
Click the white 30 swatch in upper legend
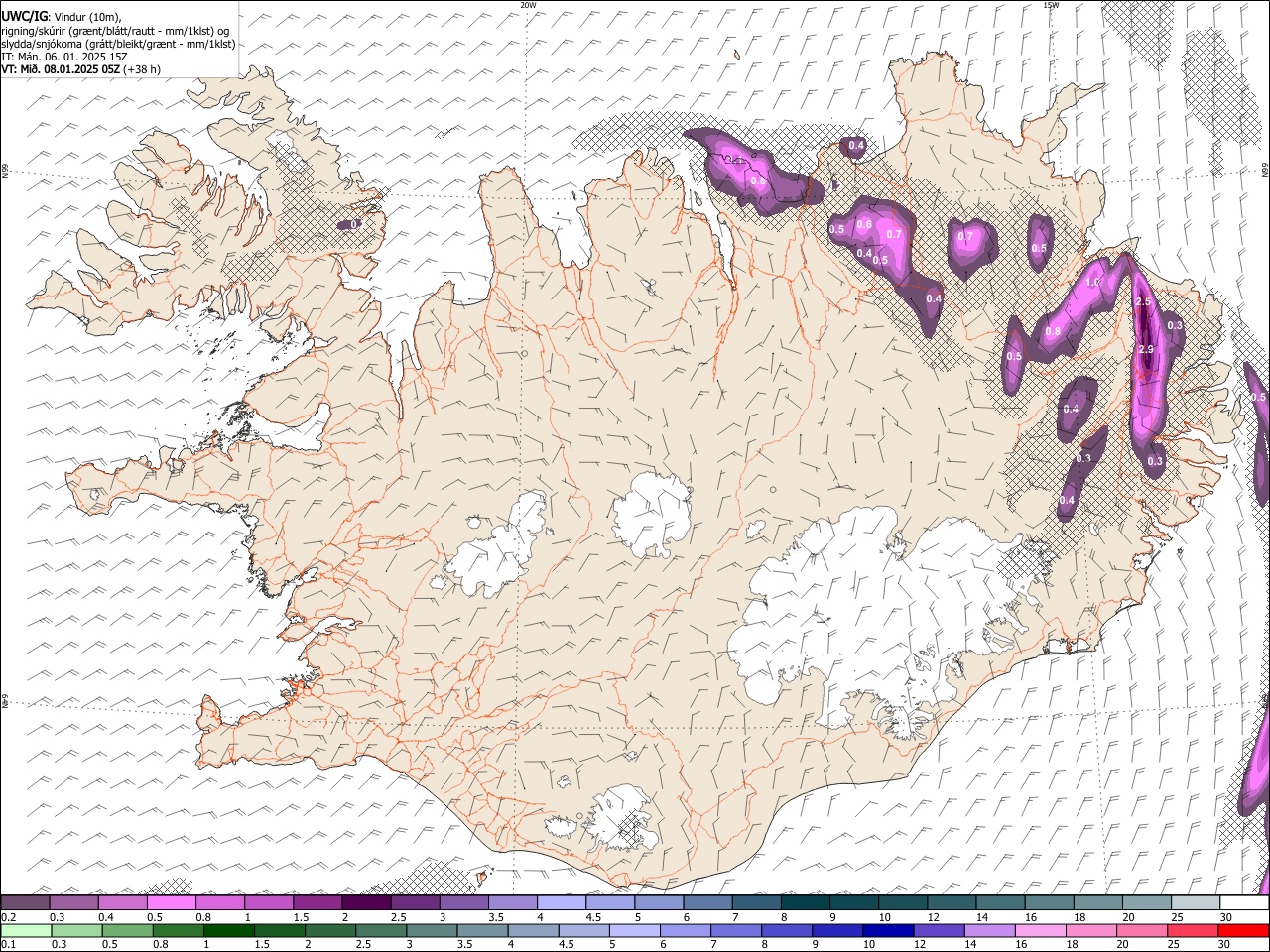(1244, 902)
